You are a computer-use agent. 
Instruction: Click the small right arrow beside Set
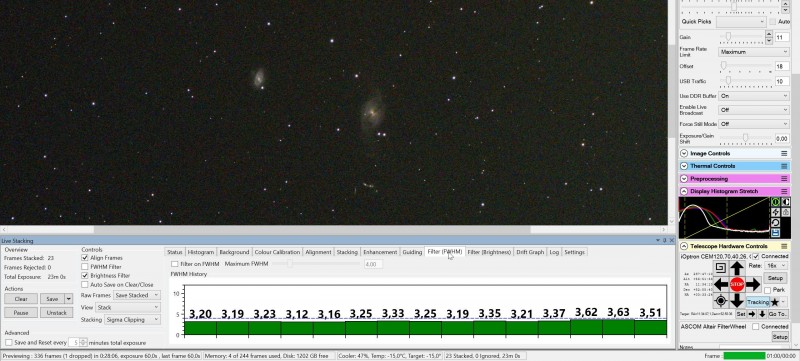tap(752, 314)
